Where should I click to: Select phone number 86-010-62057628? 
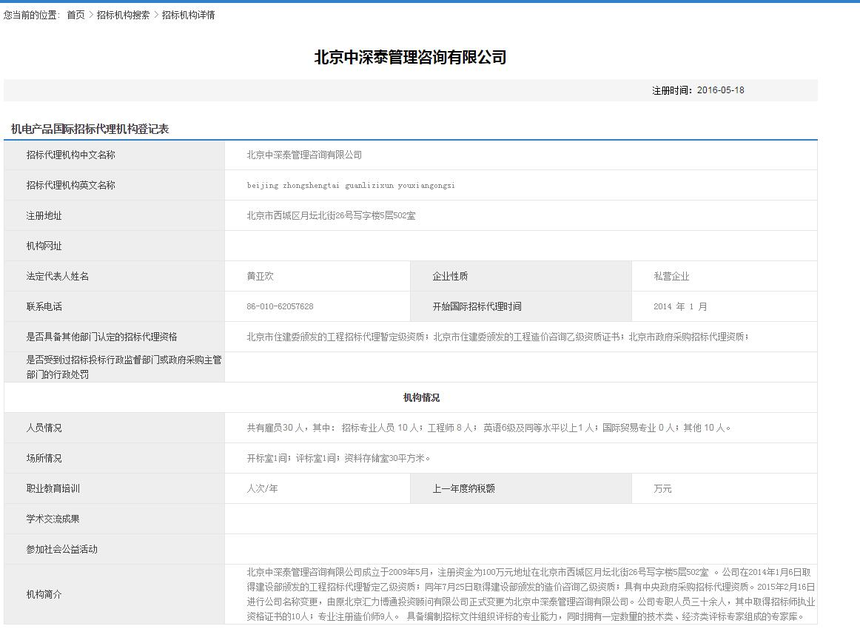click(280, 306)
